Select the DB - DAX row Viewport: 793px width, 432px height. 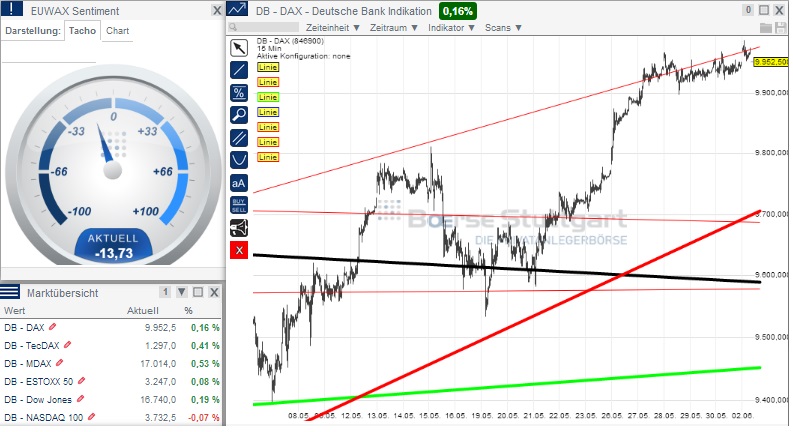111,328
